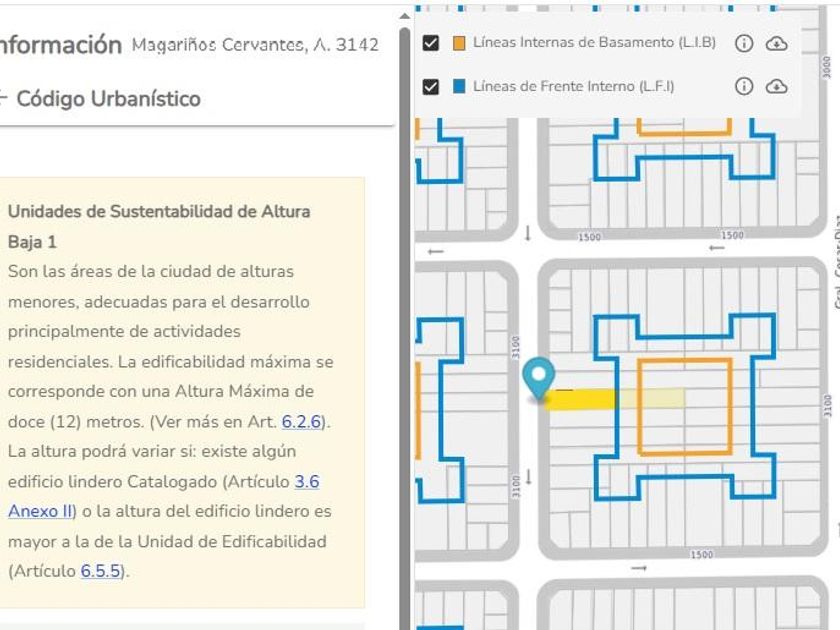Open Artículo 6.5.5 link

101,571
